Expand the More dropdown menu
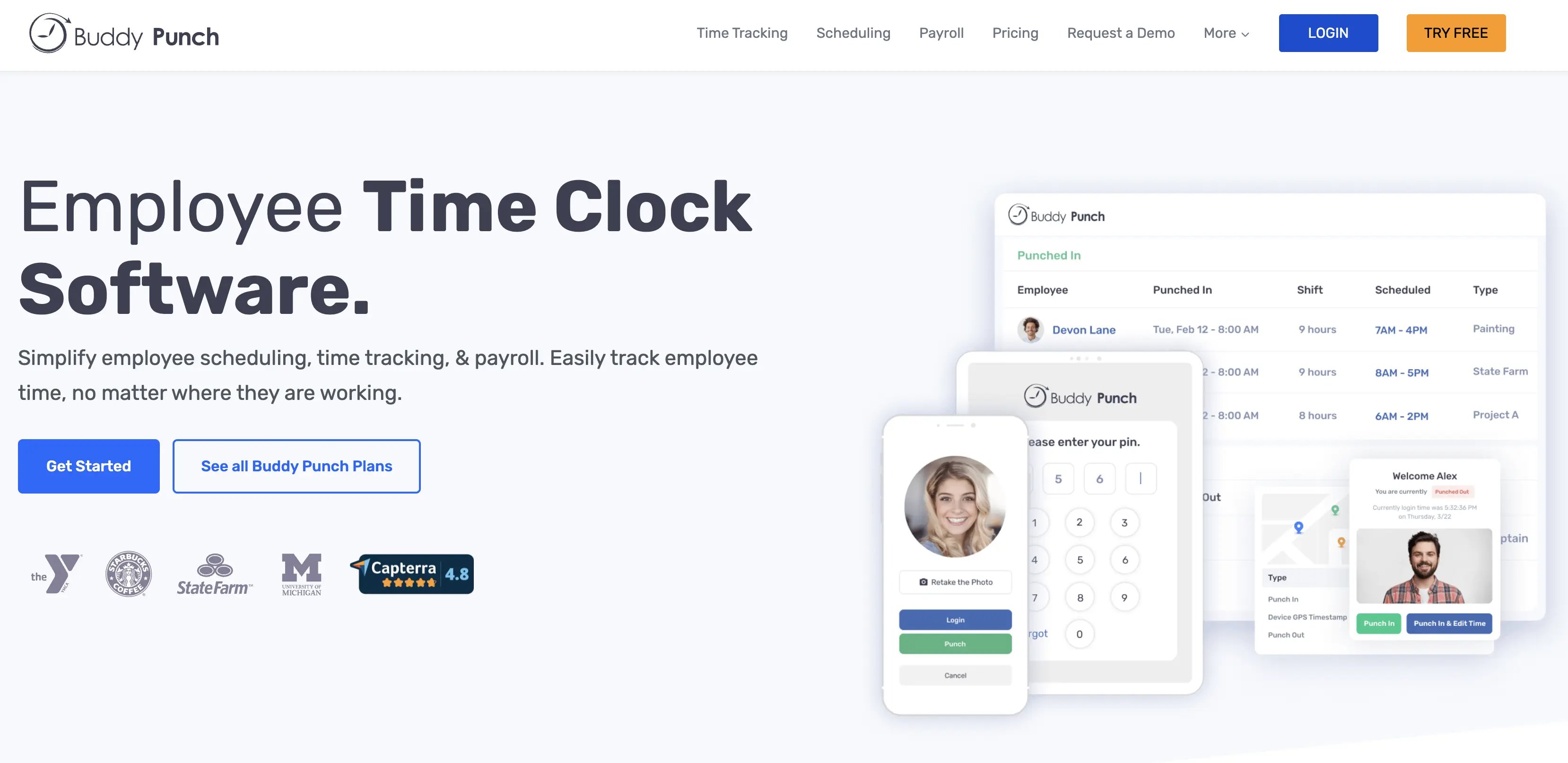 coord(1225,33)
